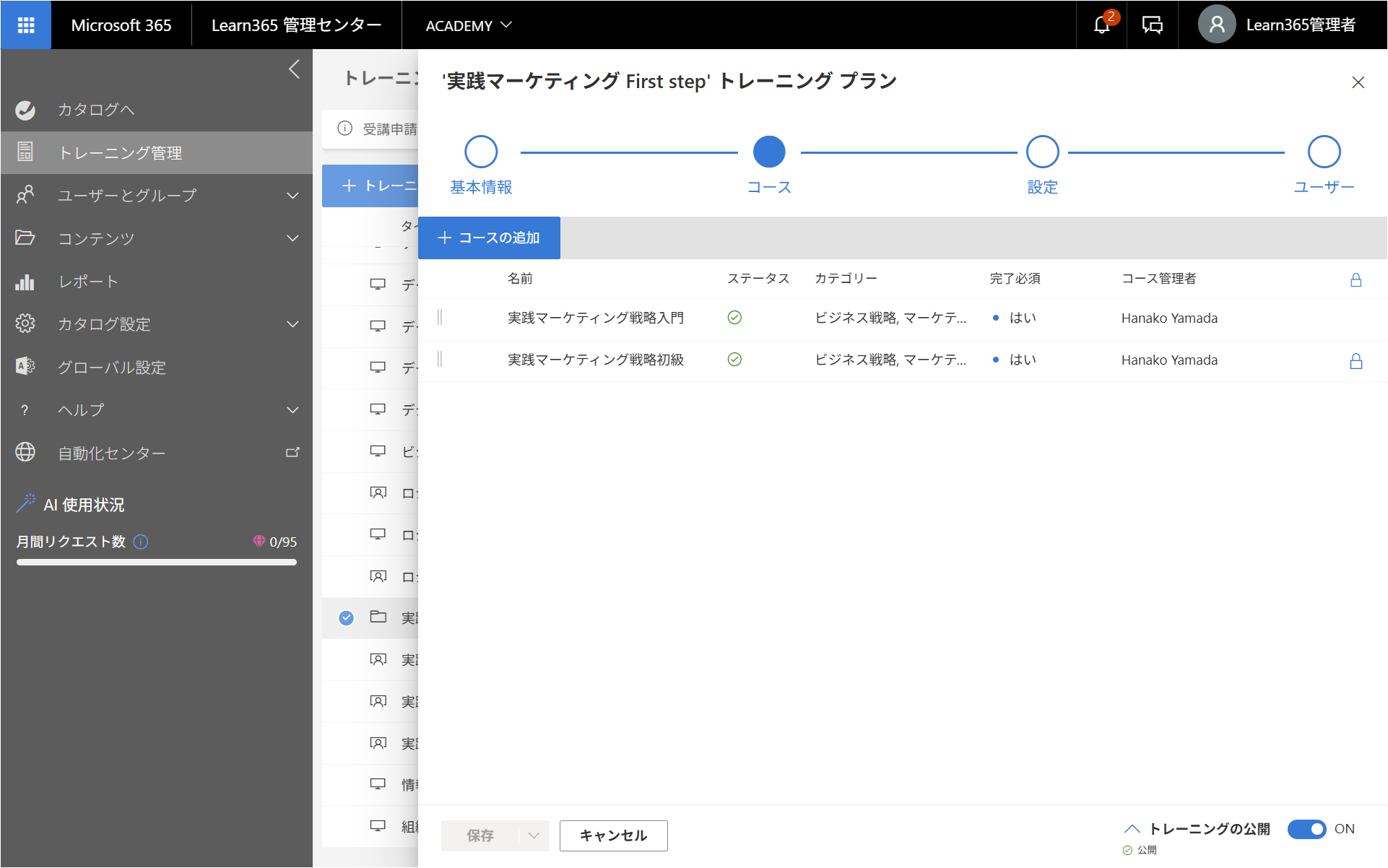Select the 基本情報 step circle
Viewport: 1388px width, 868px height.
[481, 152]
